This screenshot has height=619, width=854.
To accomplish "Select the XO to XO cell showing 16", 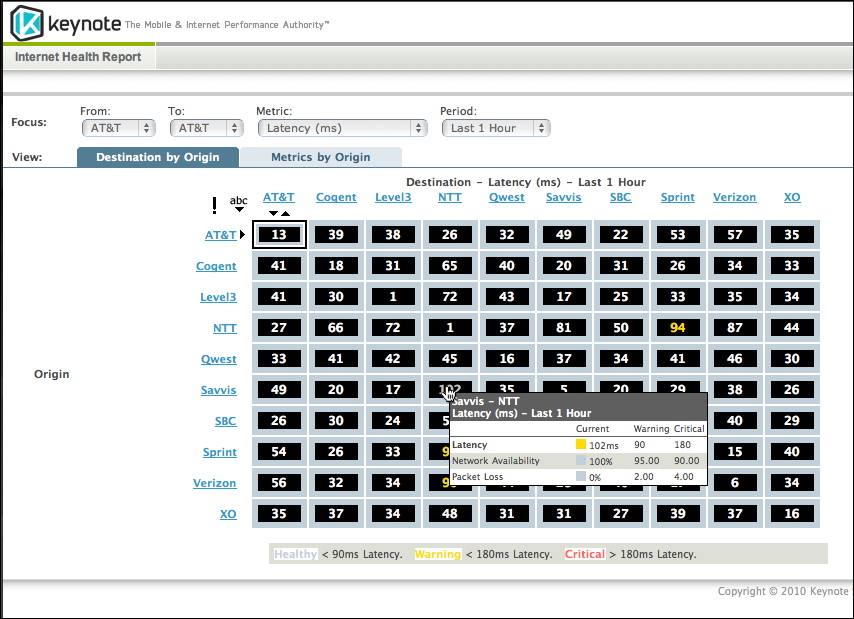I will [792, 513].
